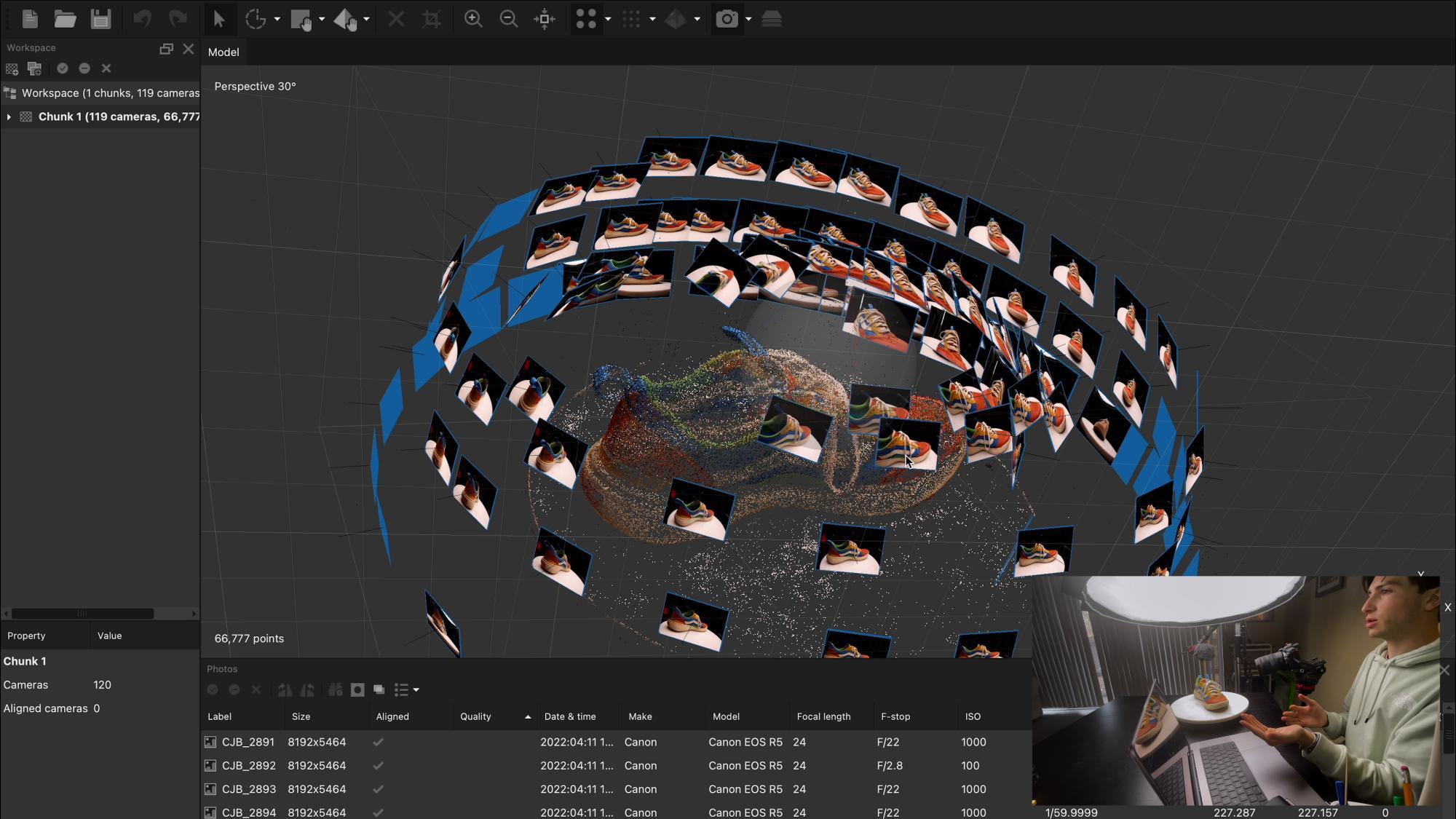Disable items with Workspace minus icon
The height and width of the screenshot is (819, 1456).
[x=84, y=68]
